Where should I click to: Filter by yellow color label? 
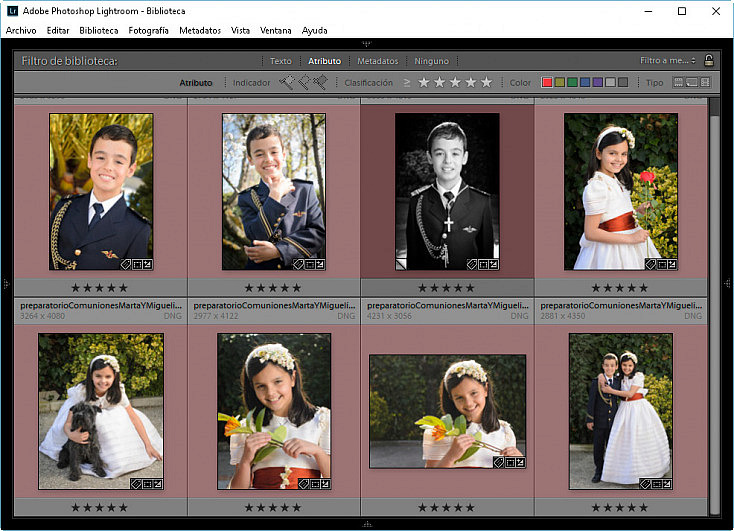click(x=559, y=82)
